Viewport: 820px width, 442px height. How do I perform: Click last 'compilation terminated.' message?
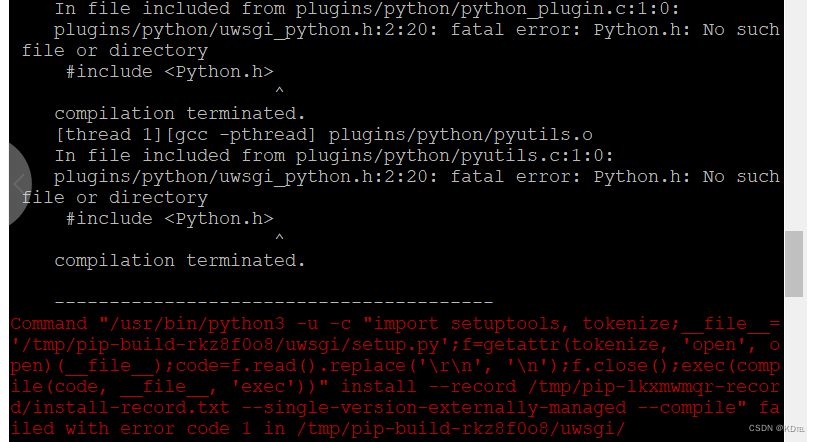coord(180,260)
